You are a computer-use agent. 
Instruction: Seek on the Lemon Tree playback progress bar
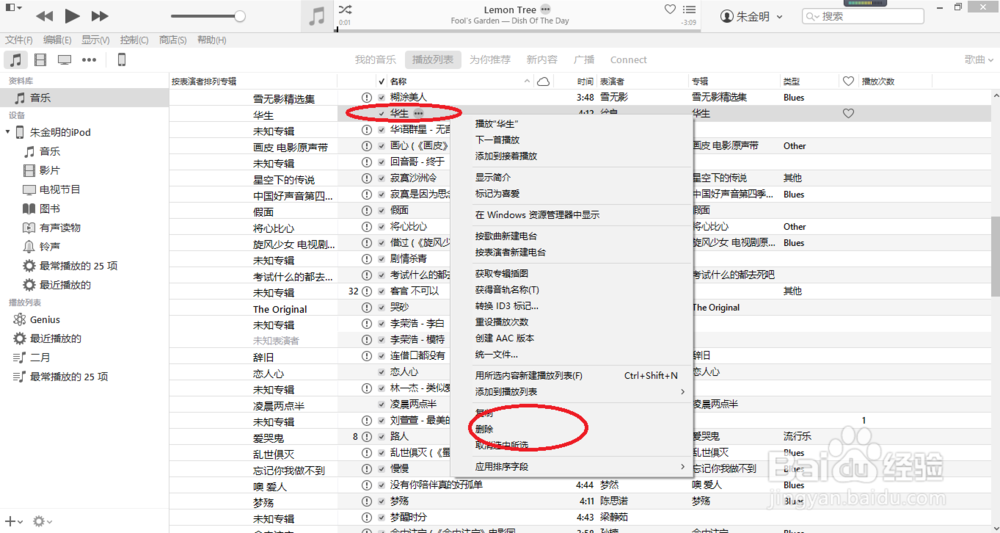click(517, 30)
